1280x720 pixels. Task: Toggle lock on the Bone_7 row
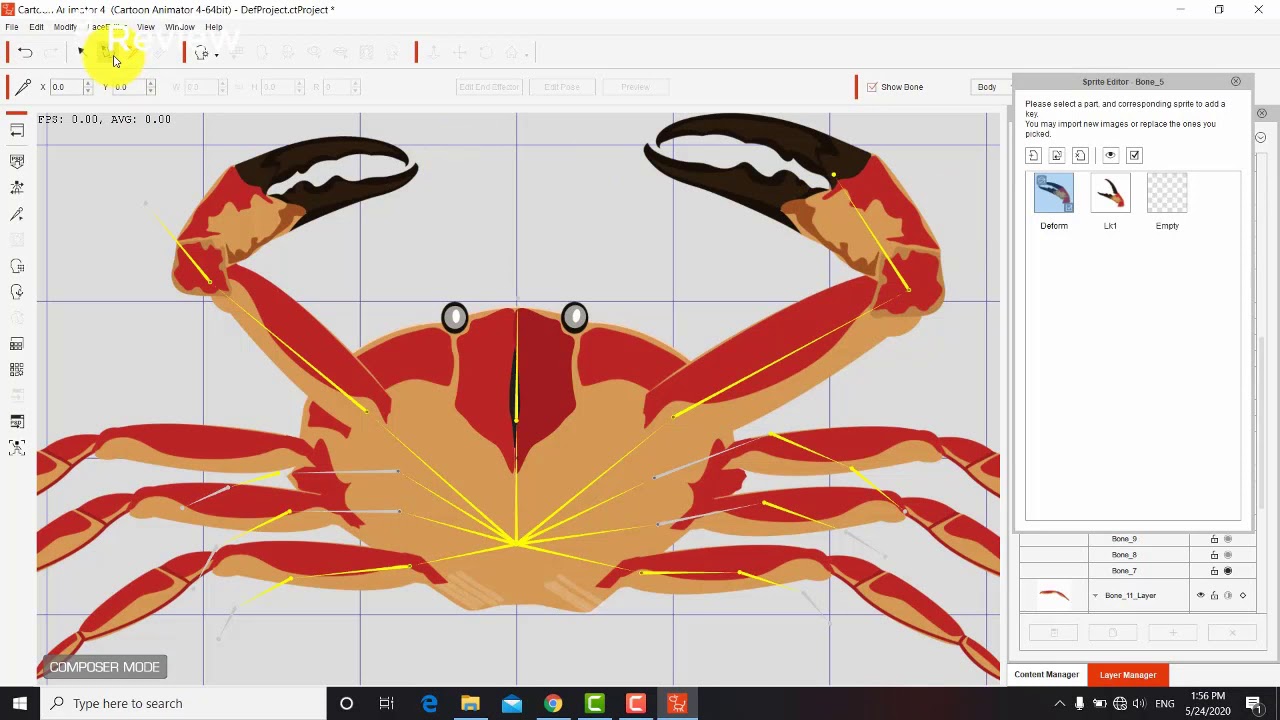pyautogui.click(x=1214, y=571)
